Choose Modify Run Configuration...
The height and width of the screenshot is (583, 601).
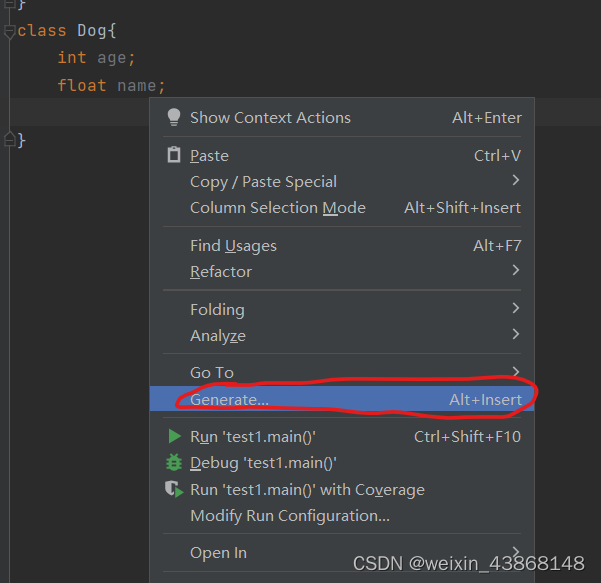click(x=342, y=516)
